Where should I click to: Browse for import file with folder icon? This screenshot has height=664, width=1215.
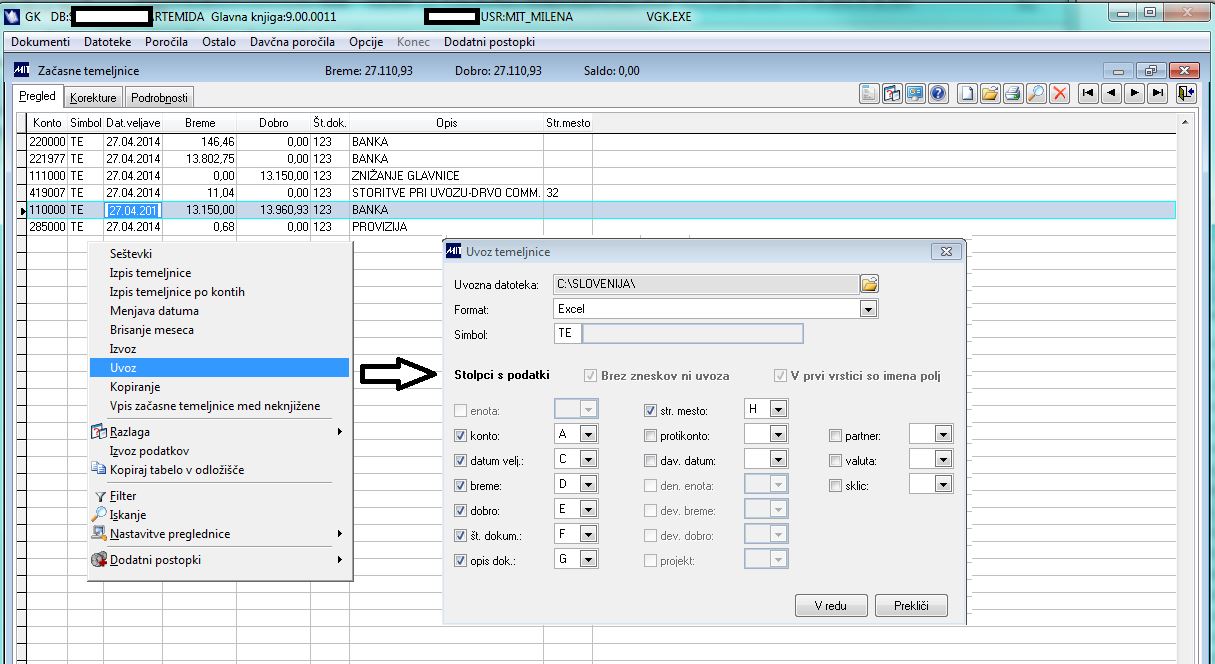[869, 284]
